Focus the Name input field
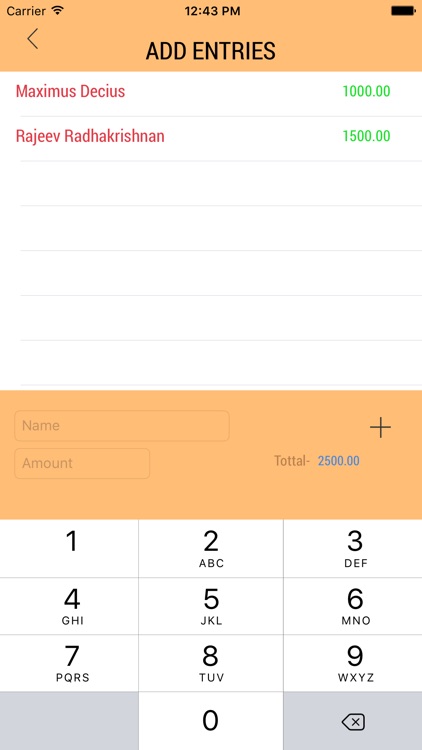 (122, 426)
